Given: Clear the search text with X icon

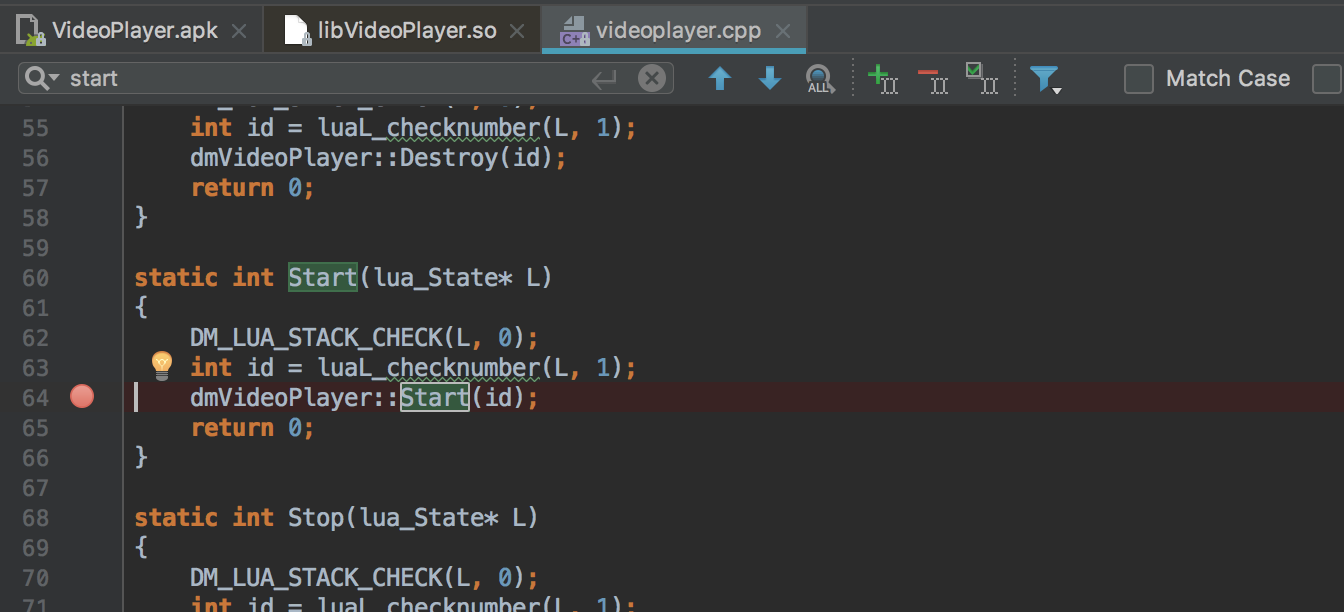Looking at the screenshot, I should (x=652, y=78).
